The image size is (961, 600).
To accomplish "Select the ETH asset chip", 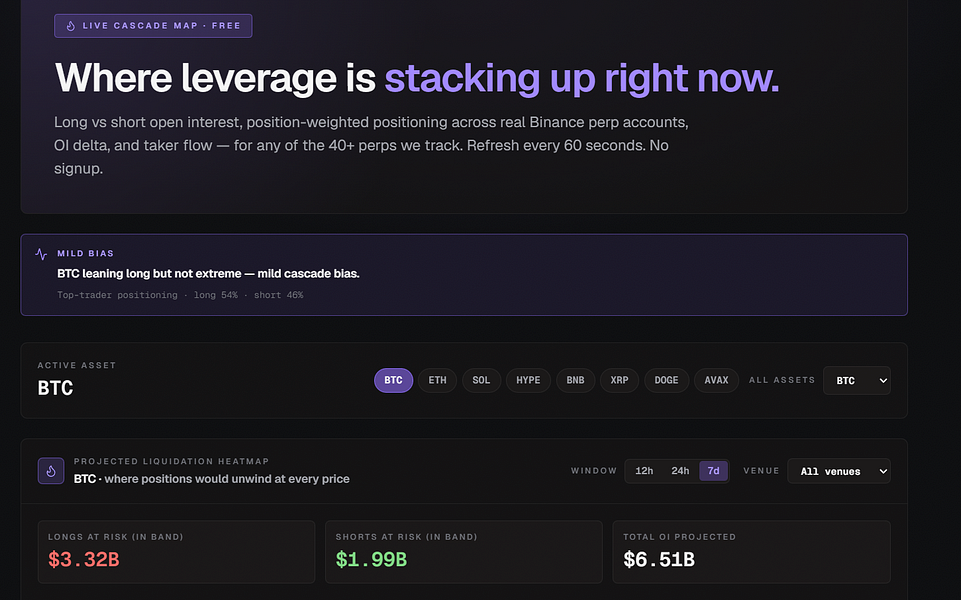I will coord(438,380).
